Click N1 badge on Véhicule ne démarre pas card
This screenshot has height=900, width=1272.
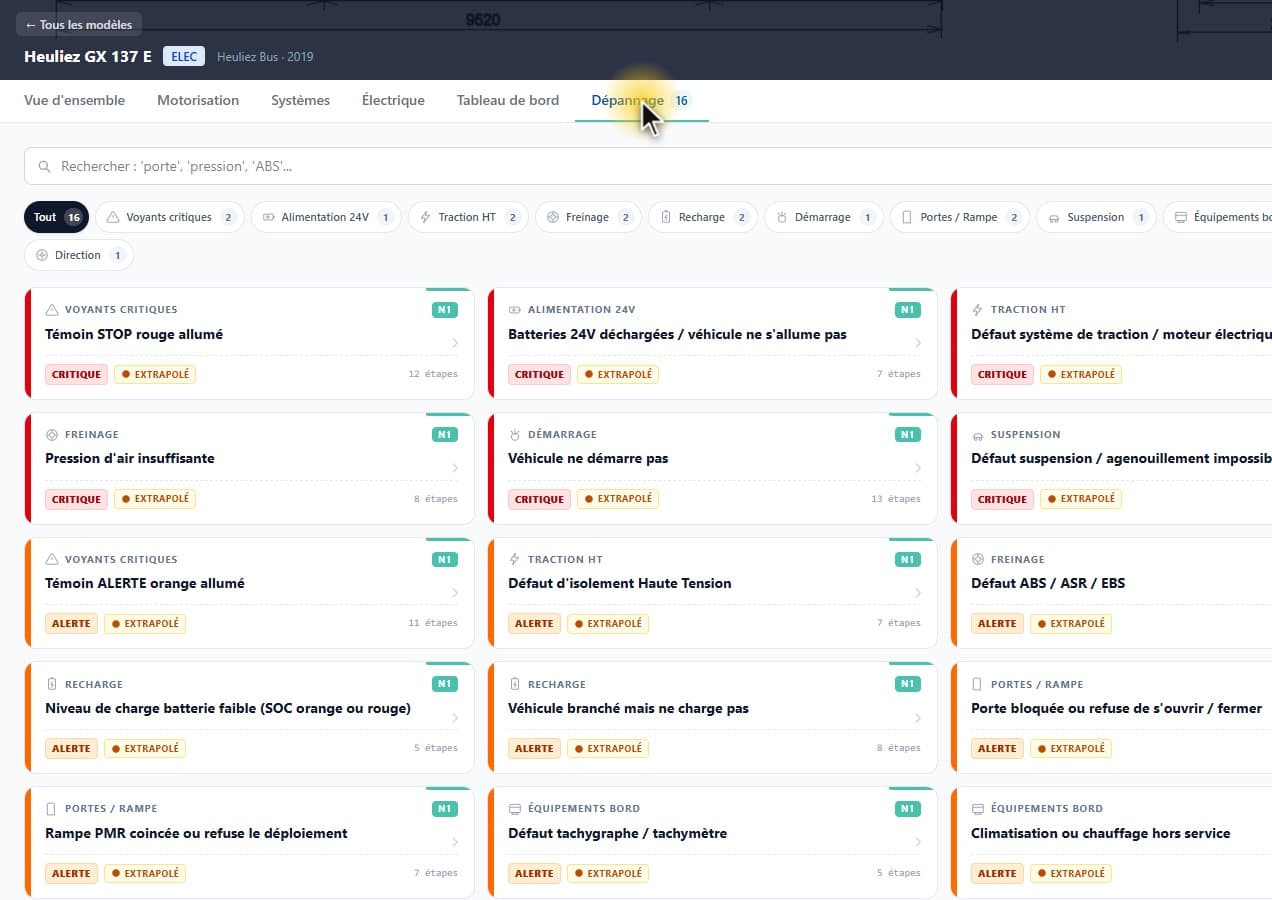[908, 435]
